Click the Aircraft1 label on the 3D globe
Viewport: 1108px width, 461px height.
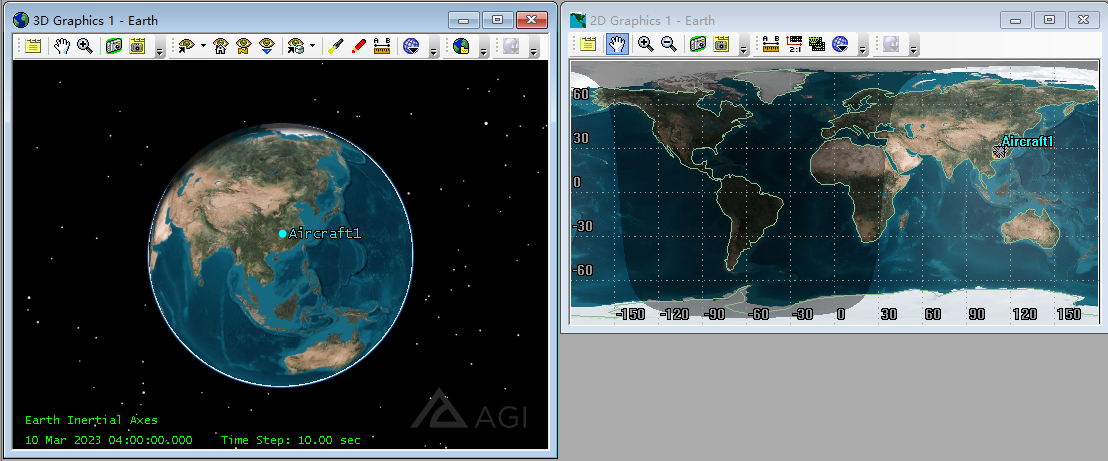click(x=325, y=233)
